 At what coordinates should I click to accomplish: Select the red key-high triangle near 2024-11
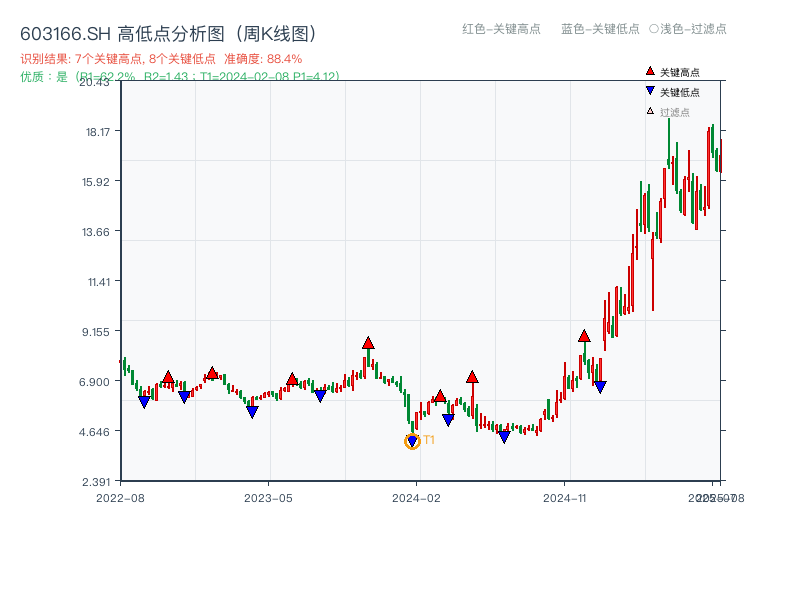(583, 337)
